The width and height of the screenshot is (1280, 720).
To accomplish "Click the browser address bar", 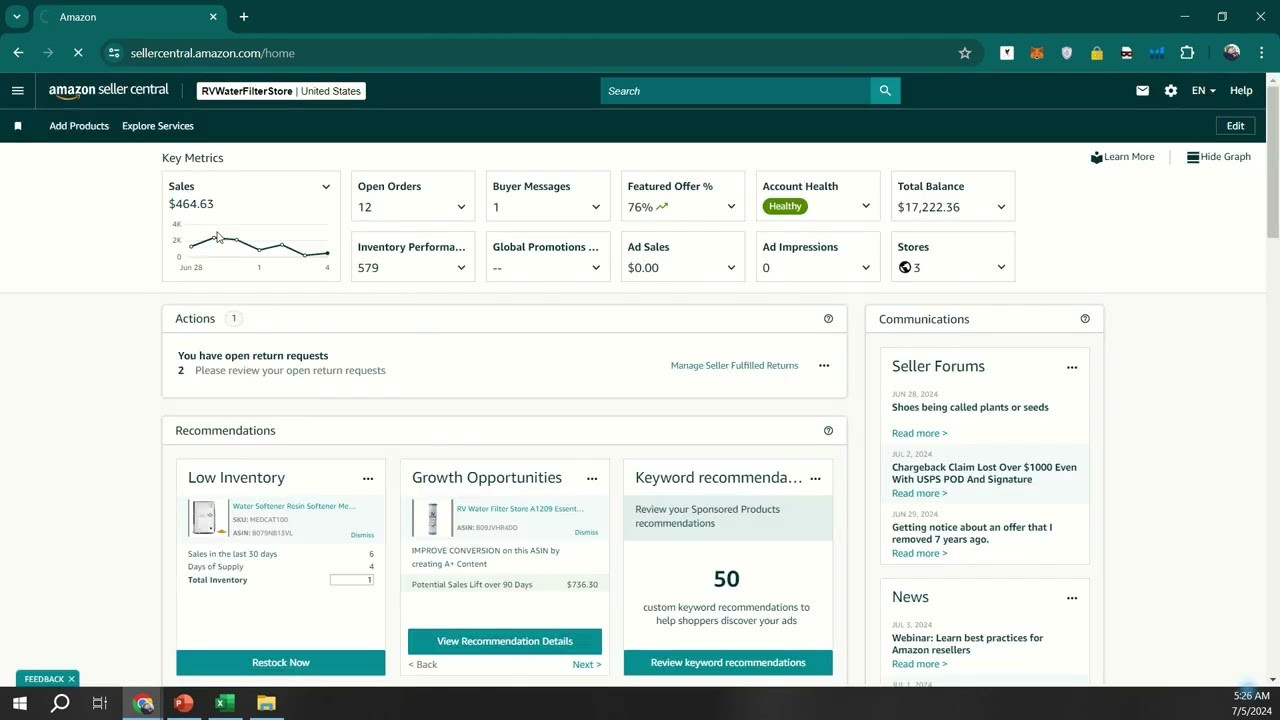I will click(540, 53).
